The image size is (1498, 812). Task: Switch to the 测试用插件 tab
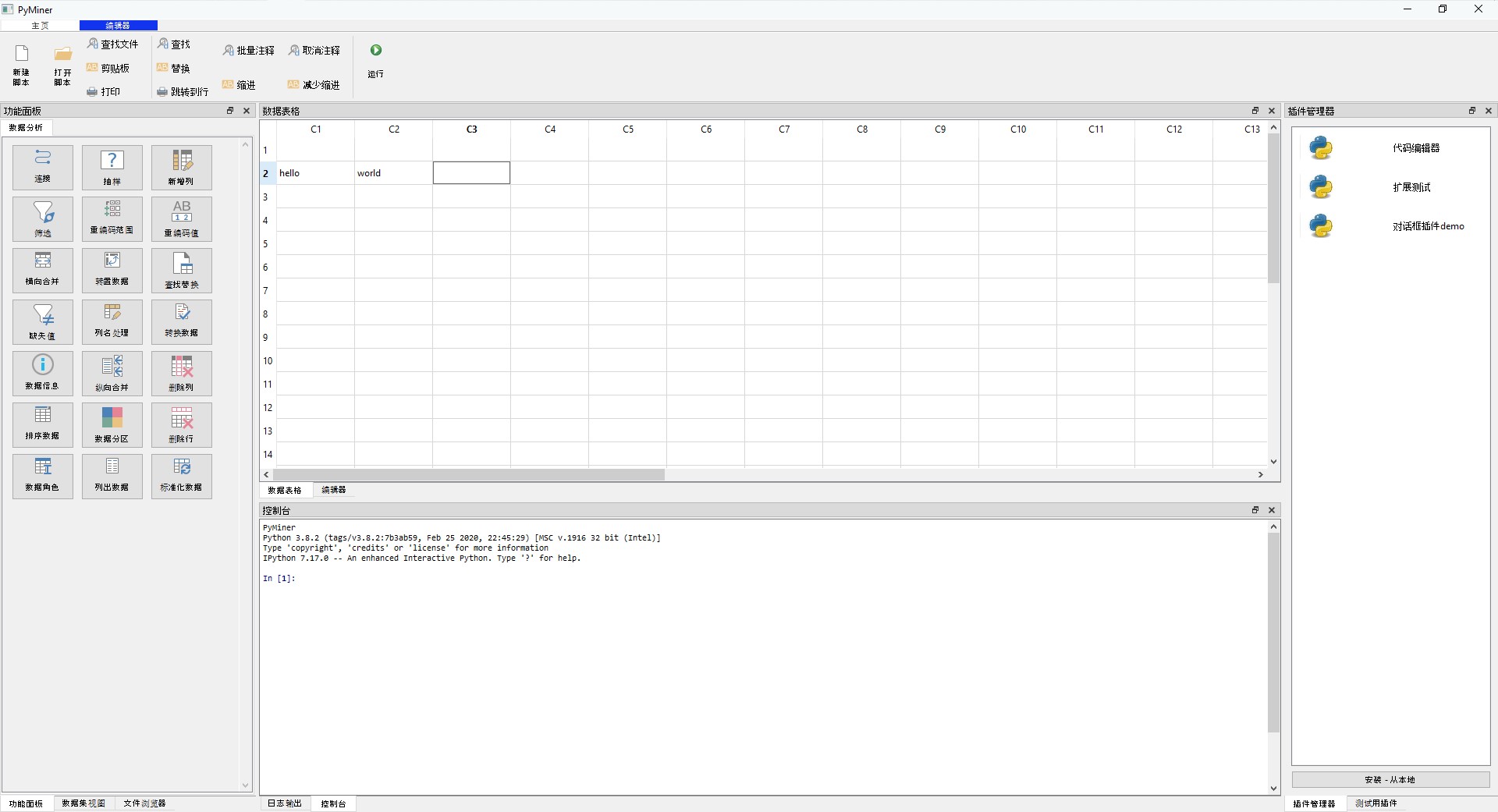pyautogui.click(x=1376, y=803)
